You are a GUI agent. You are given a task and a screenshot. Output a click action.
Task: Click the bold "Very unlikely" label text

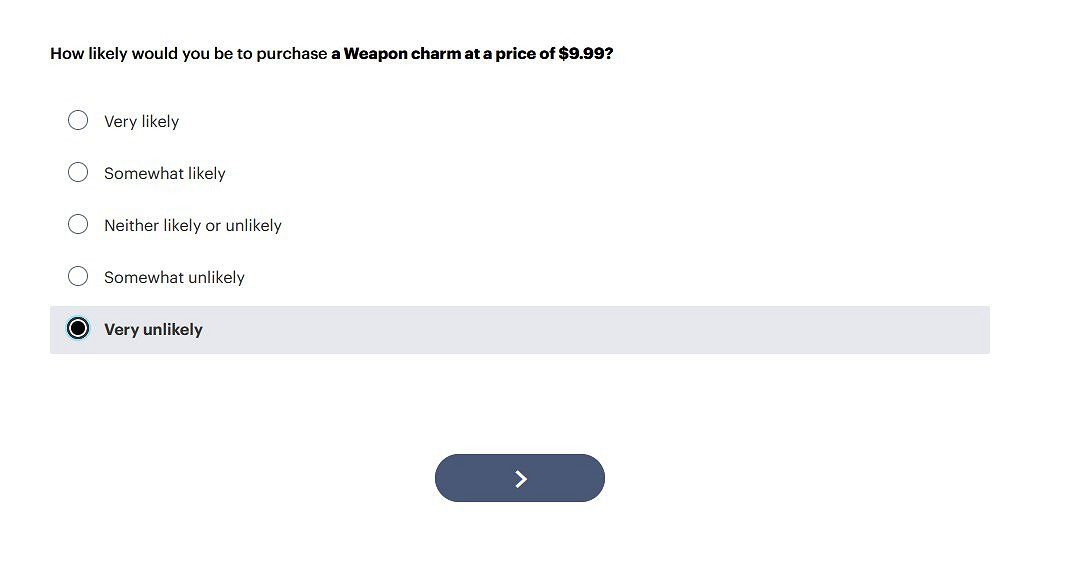tap(153, 330)
